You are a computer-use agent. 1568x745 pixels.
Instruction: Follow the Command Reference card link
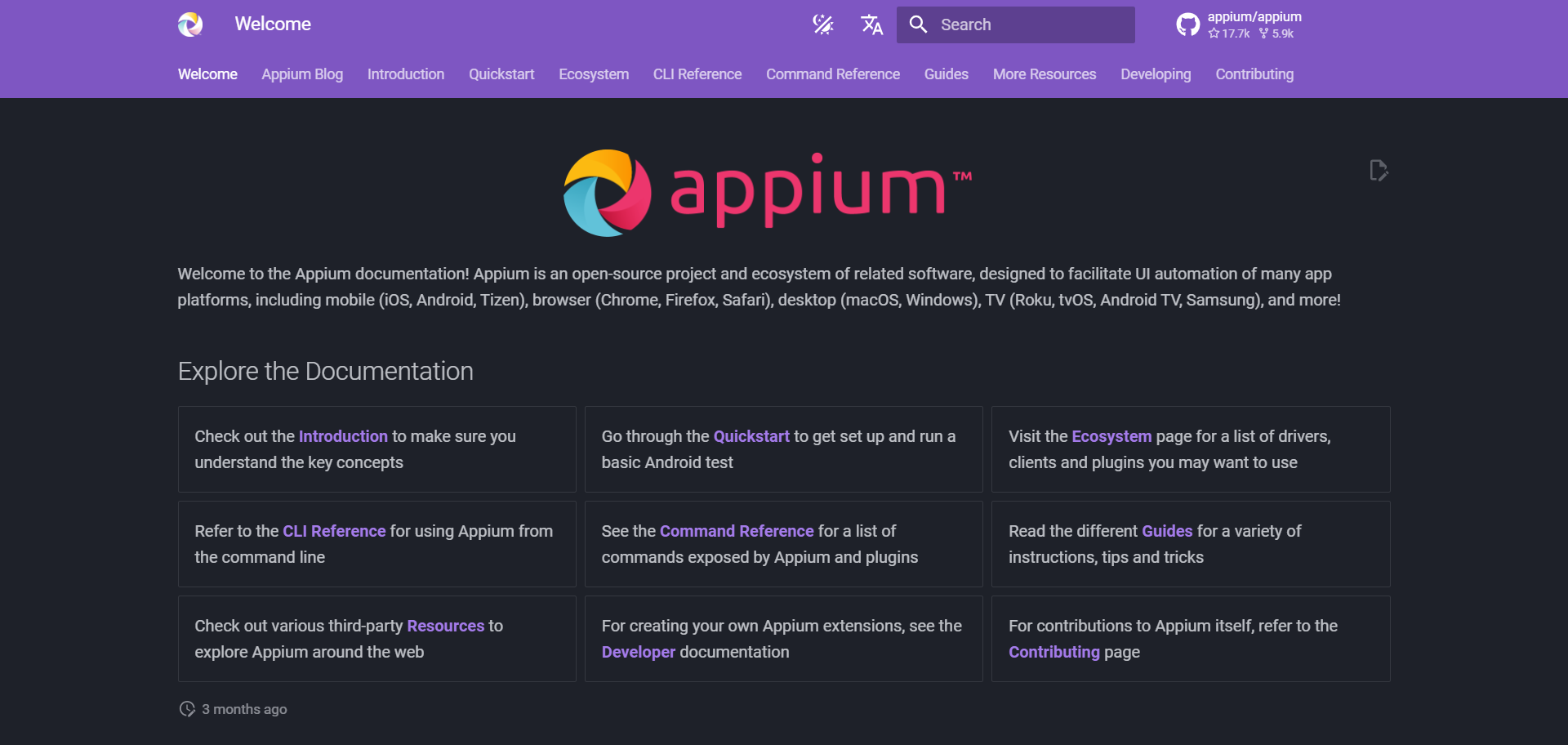pos(737,531)
